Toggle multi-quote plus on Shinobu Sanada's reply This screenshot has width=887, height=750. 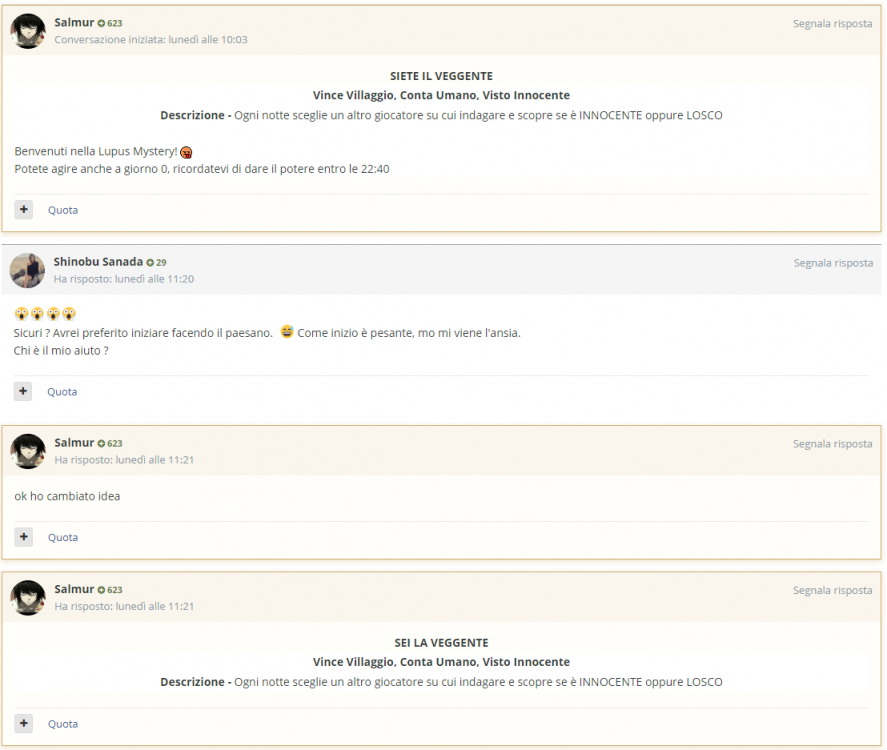(24, 391)
